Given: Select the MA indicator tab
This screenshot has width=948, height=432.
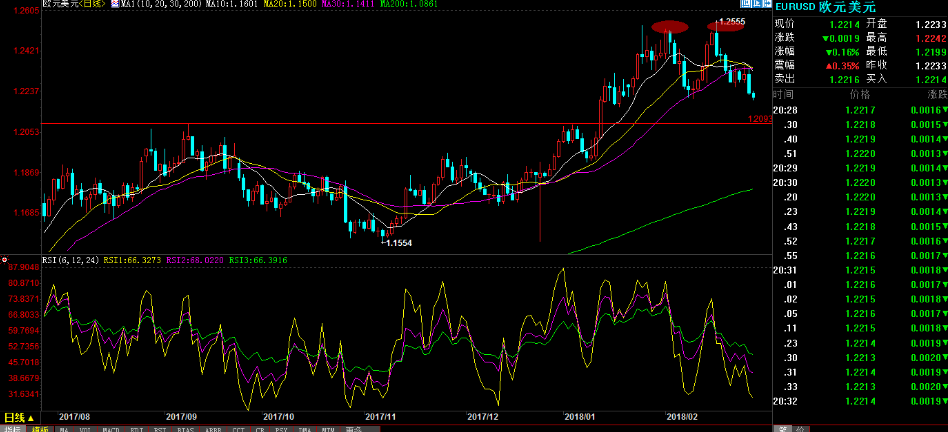Looking at the screenshot, I should pos(64,428).
